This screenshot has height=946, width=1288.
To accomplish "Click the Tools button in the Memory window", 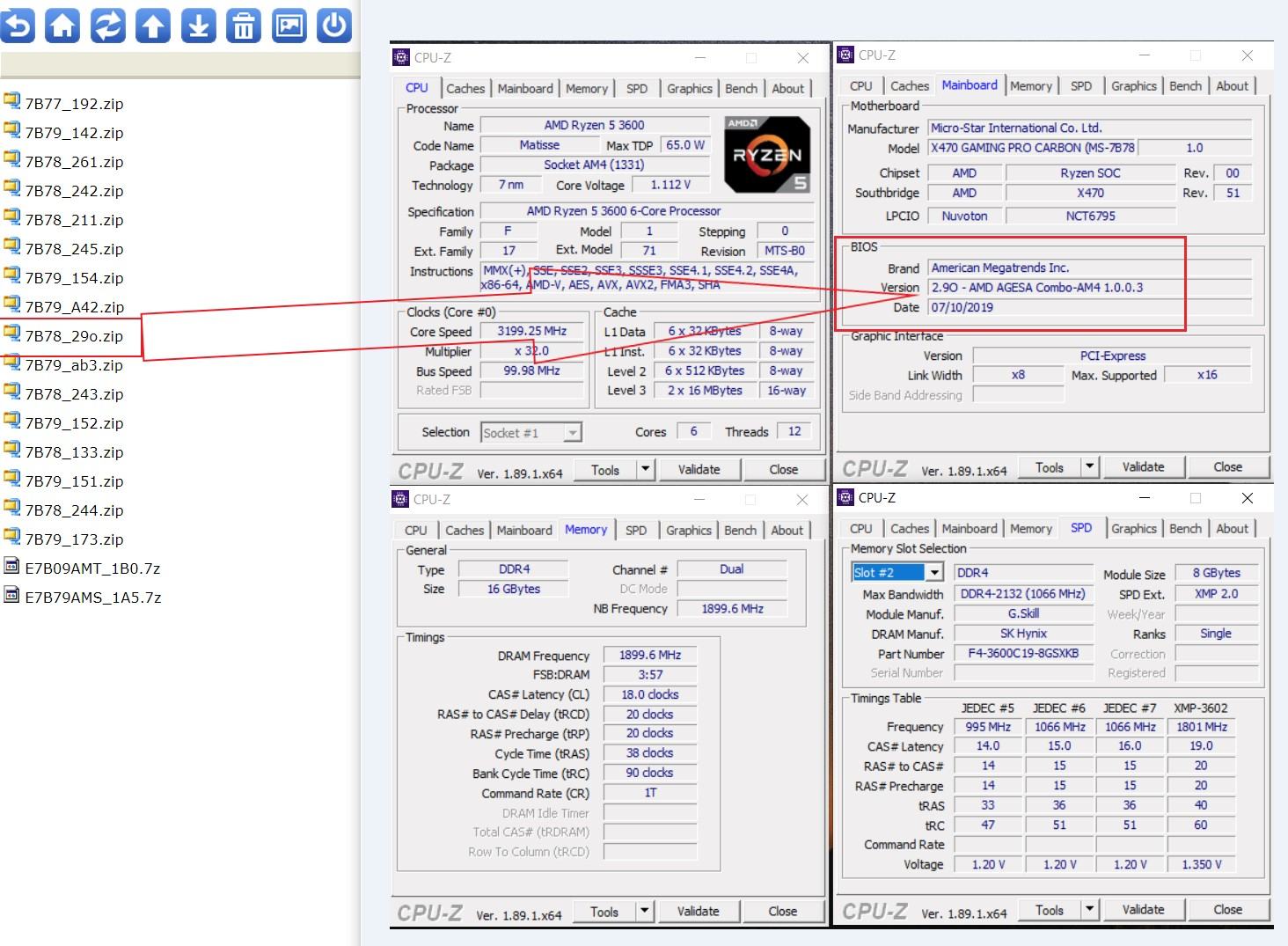I will [604, 912].
